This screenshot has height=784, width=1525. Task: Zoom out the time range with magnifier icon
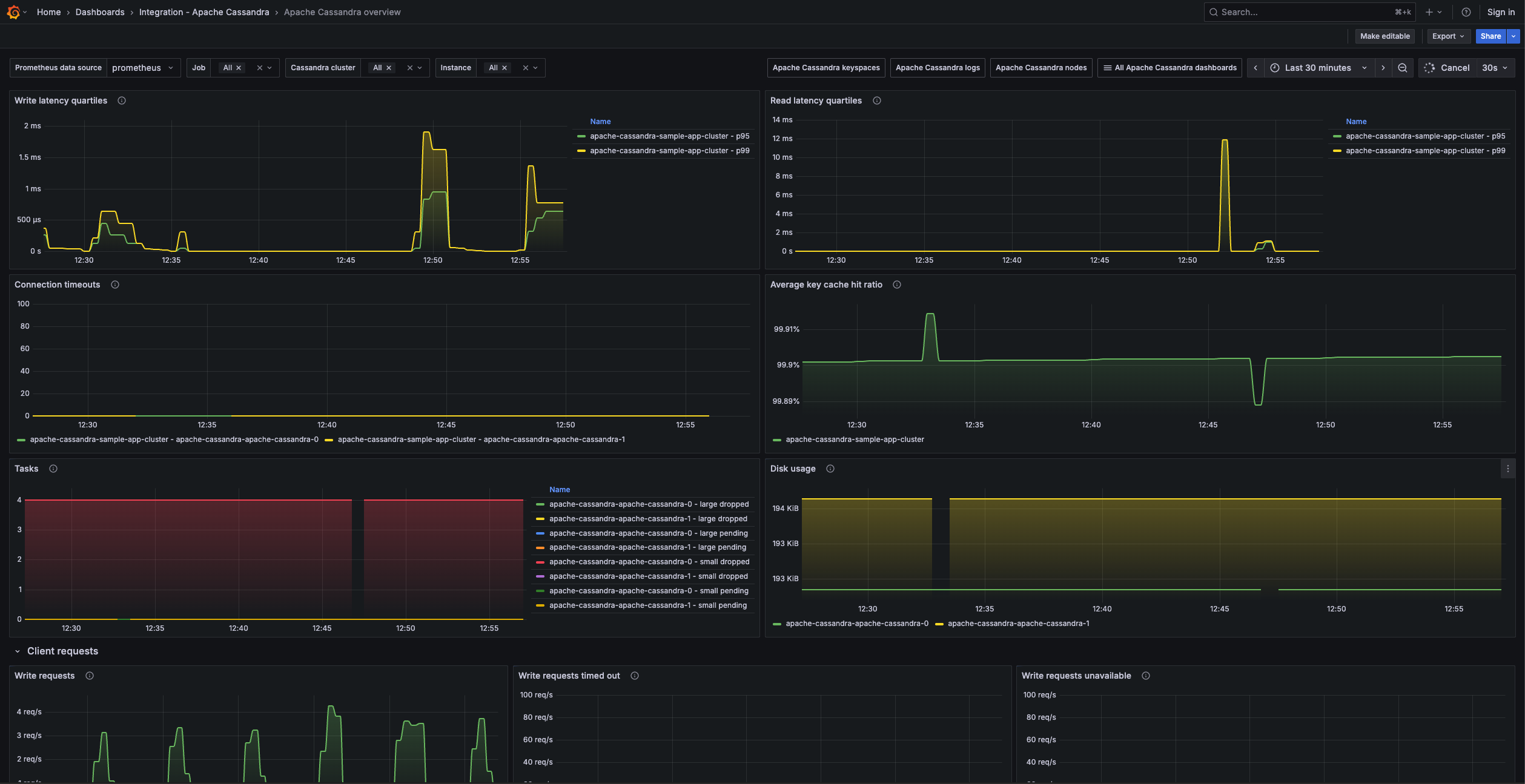point(1403,67)
